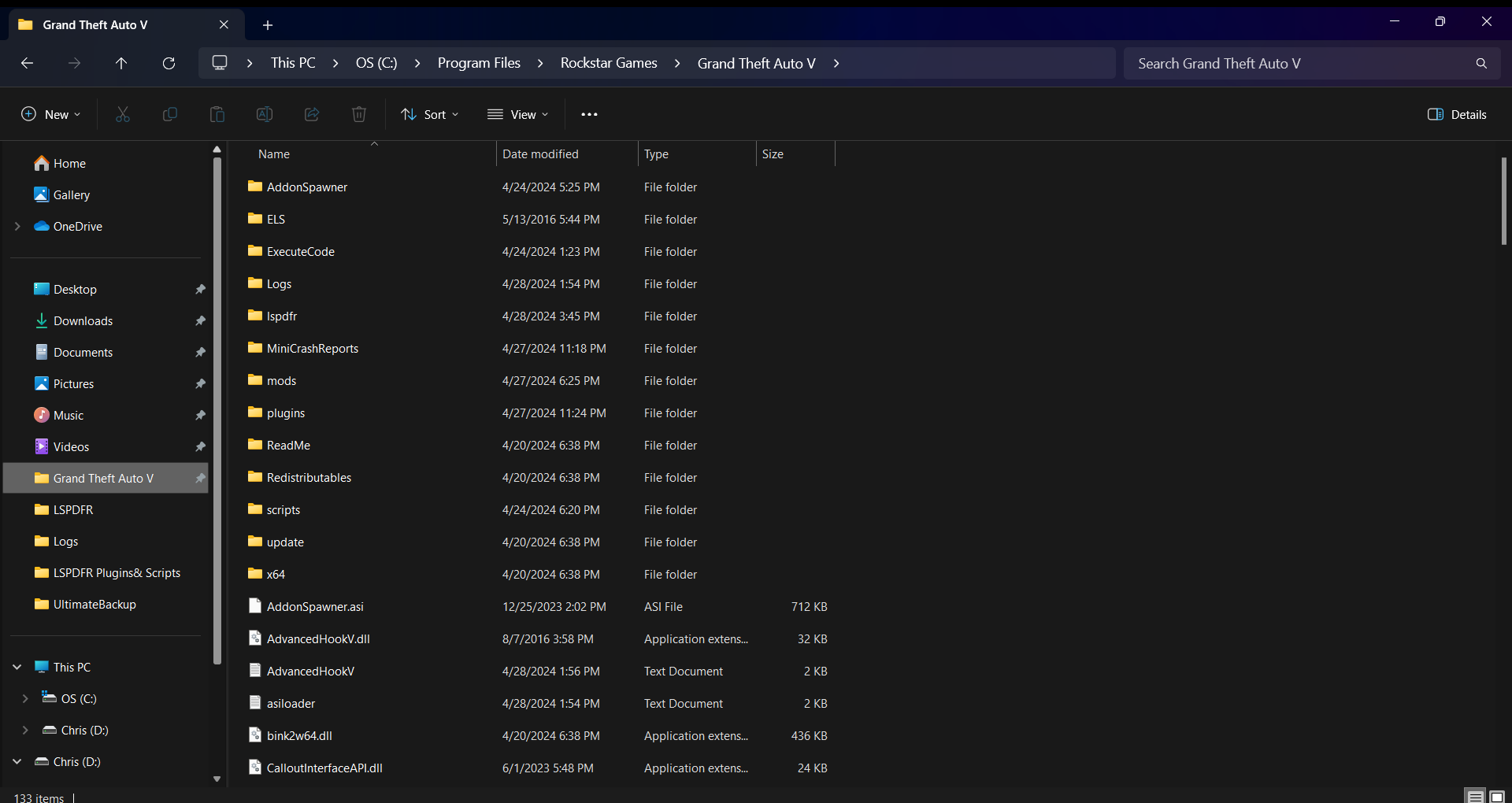Click Program Files in the address breadcrumb
The width and height of the screenshot is (1512, 803).
(x=479, y=63)
